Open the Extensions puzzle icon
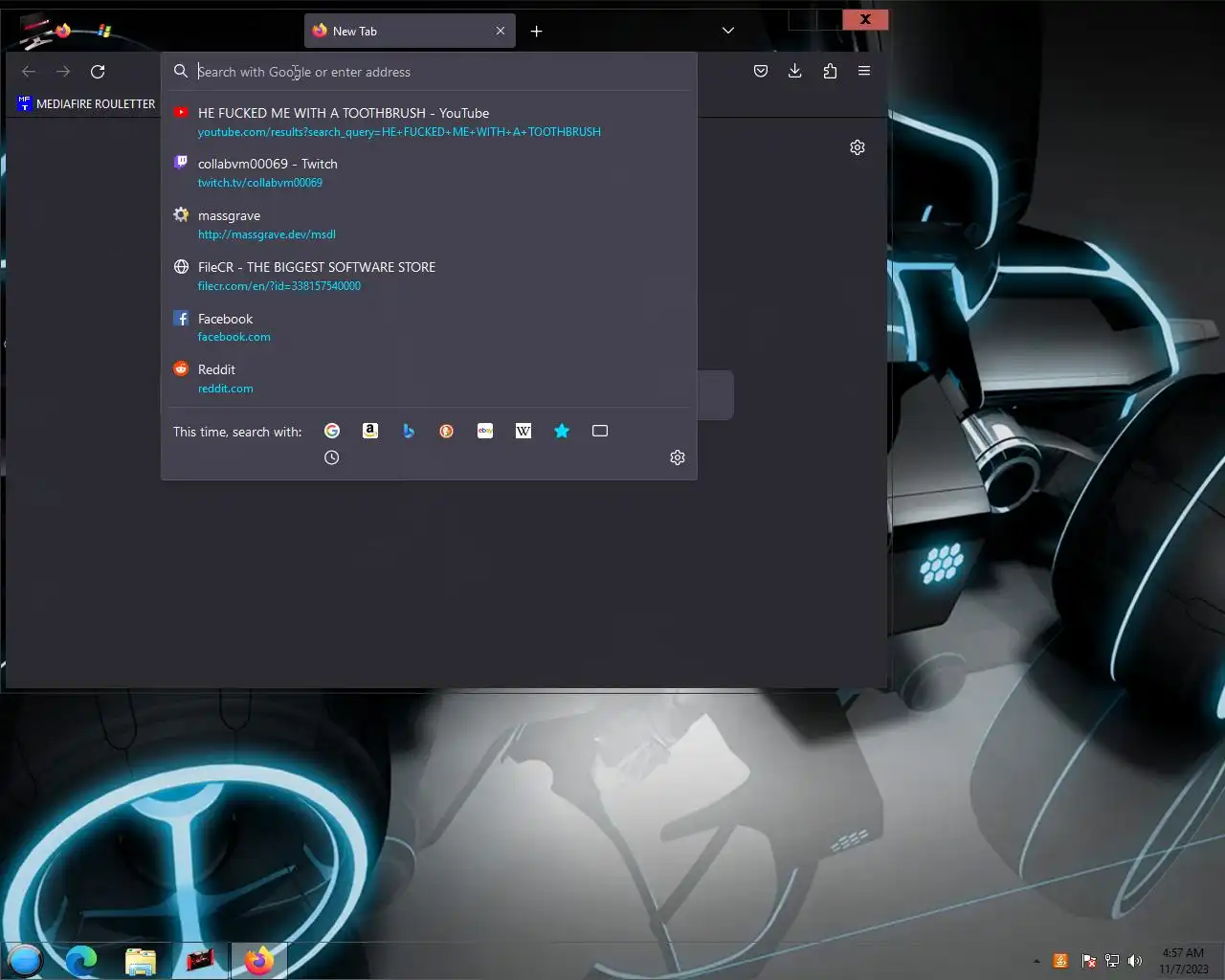 pos(830,71)
